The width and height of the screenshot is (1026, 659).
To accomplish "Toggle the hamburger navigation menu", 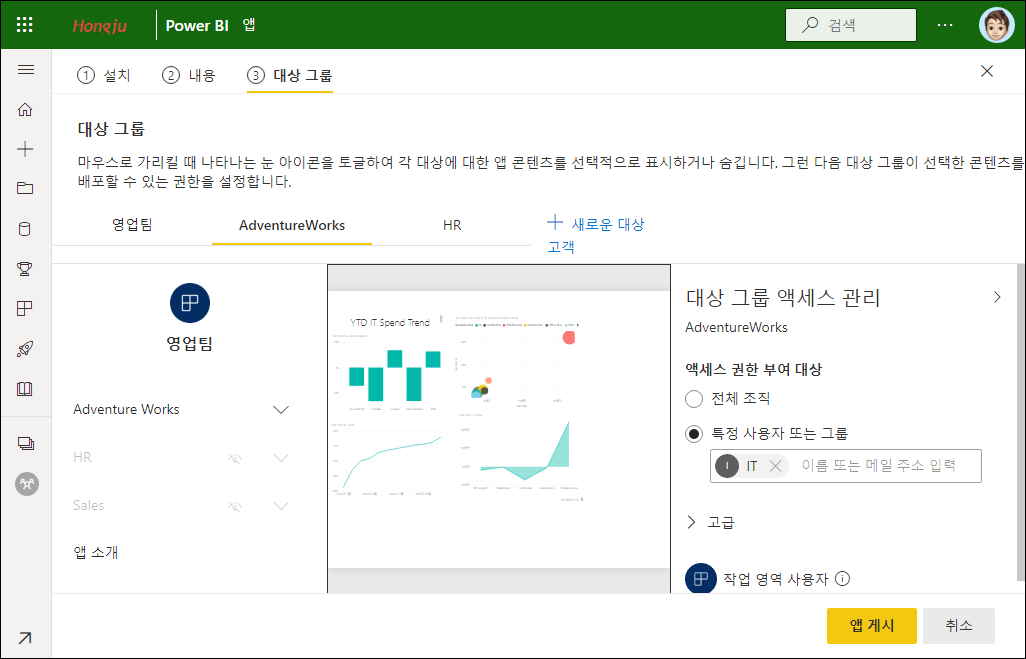I will pos(26,69).
